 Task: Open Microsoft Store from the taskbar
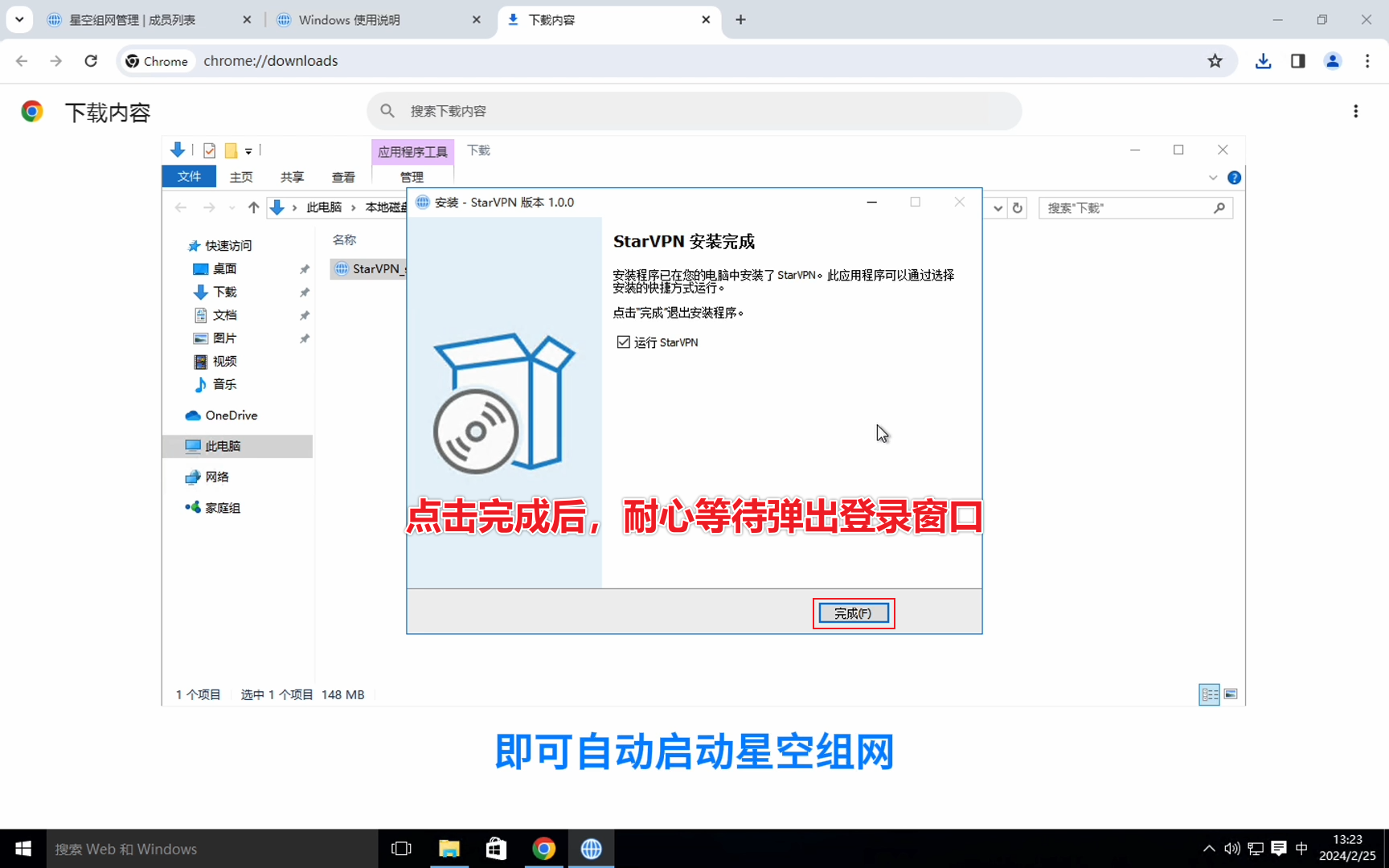(496, 849)
